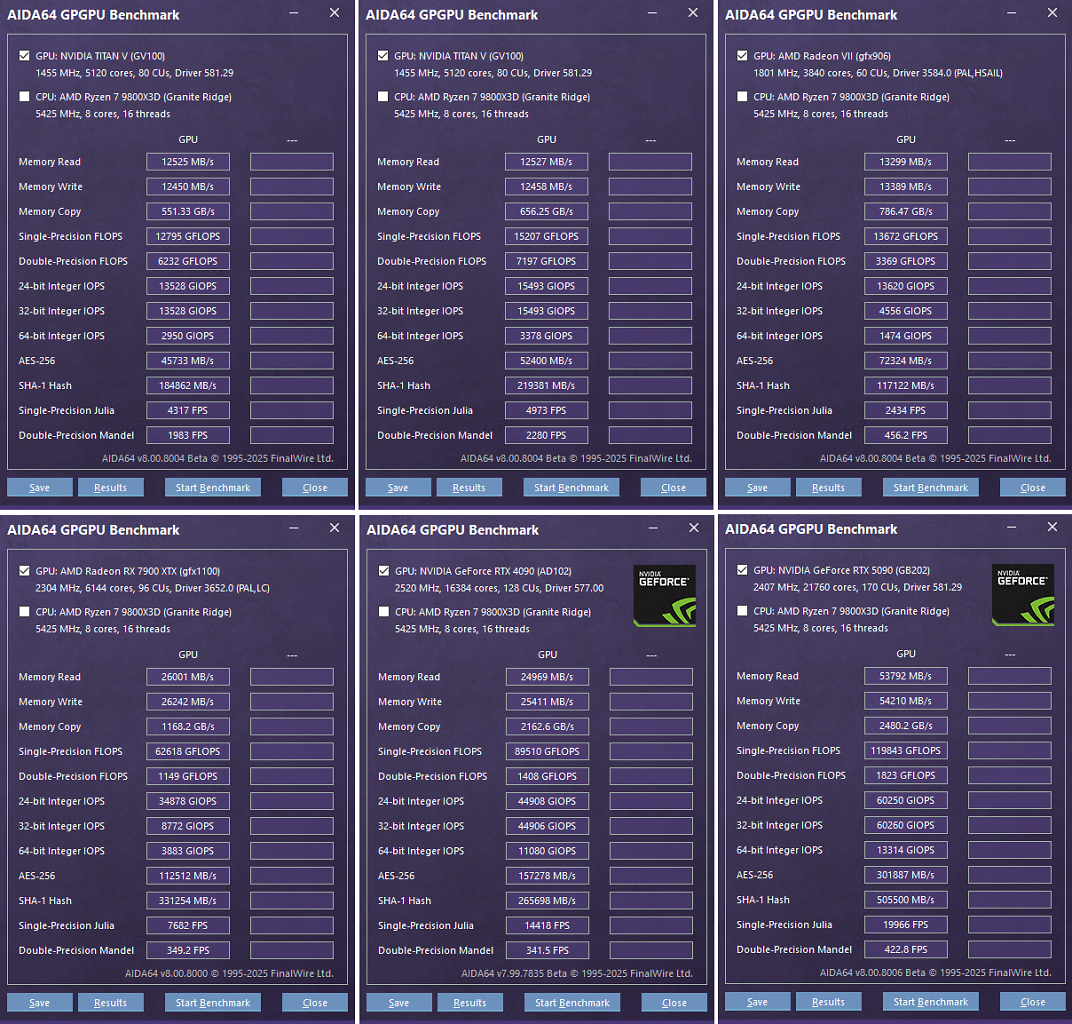Screen dimensions: 1072x1024
Task: Click empty second-column field beside 26001 MB/s
Action: click(x=292, y=677)
